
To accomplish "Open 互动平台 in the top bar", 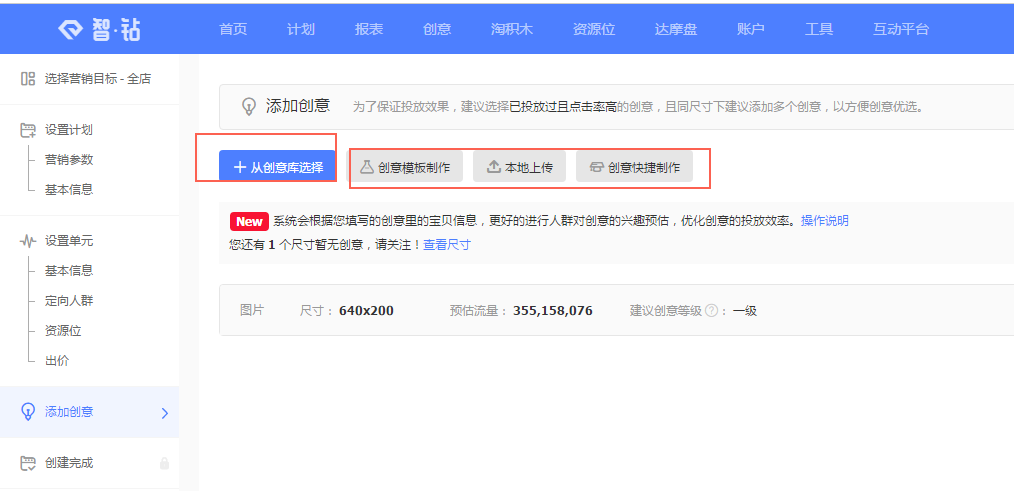I will [x=901, y=29].
